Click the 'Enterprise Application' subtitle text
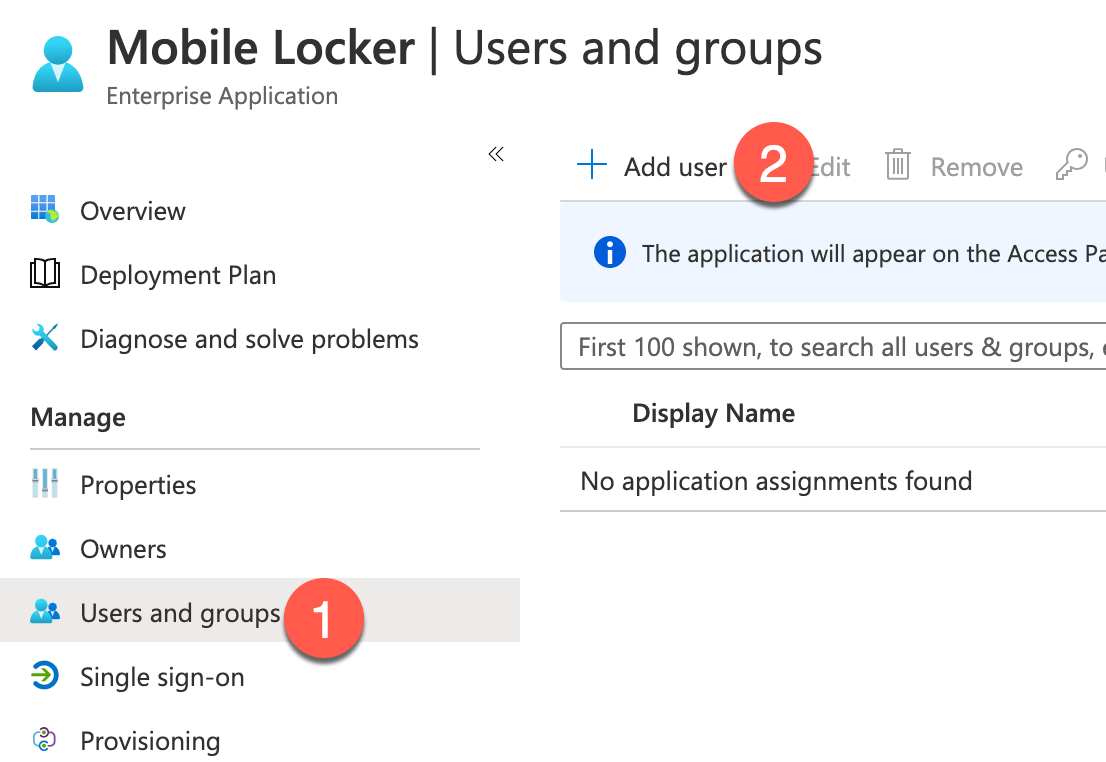The height and width of the screenshot is (762, 1106). [222, 96]
